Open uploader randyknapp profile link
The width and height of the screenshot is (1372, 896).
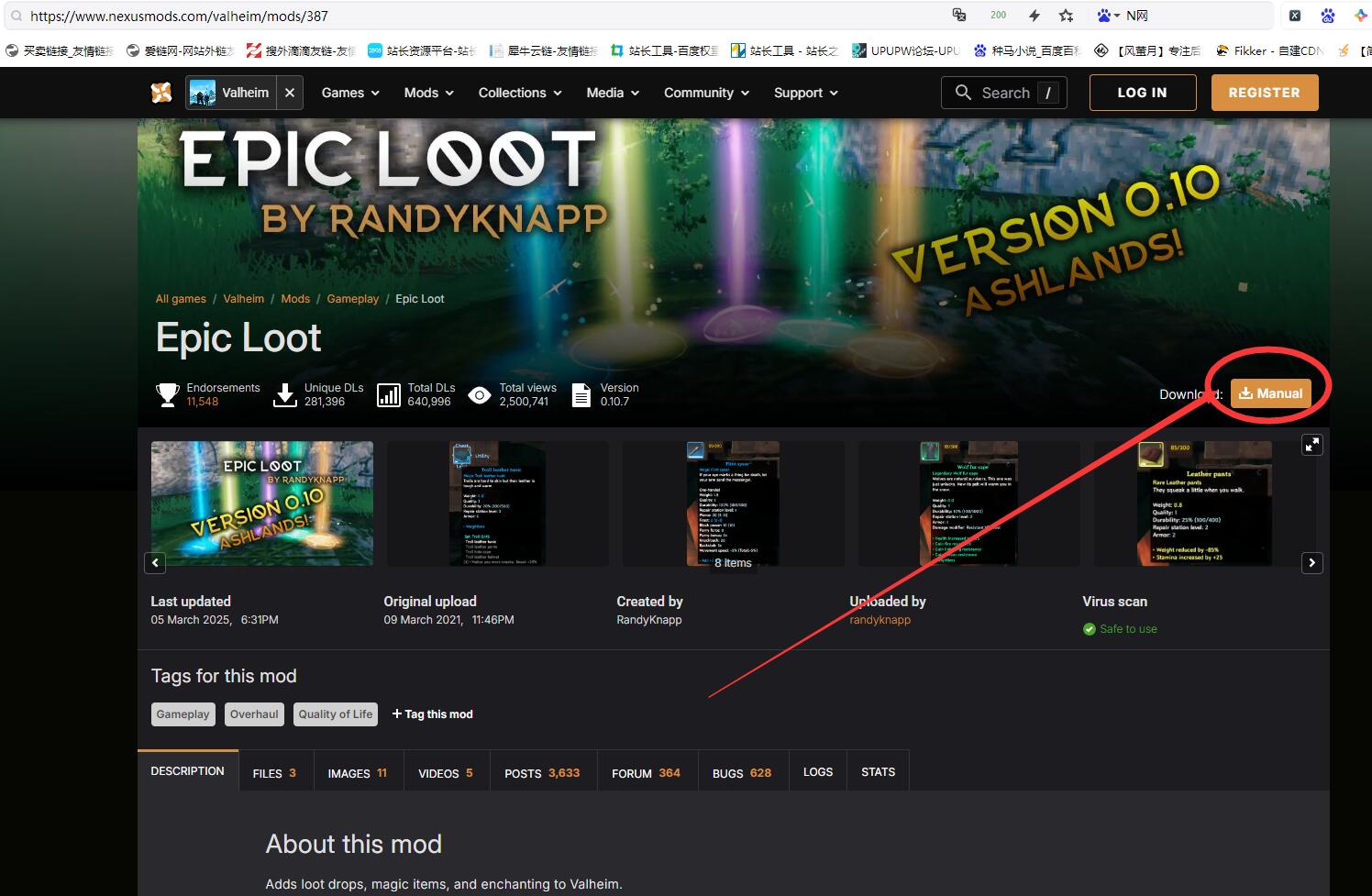[880, 620]
